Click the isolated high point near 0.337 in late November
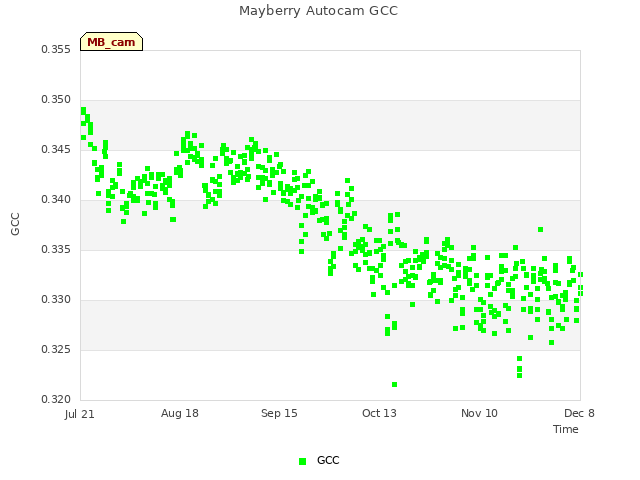 point(540,229)
